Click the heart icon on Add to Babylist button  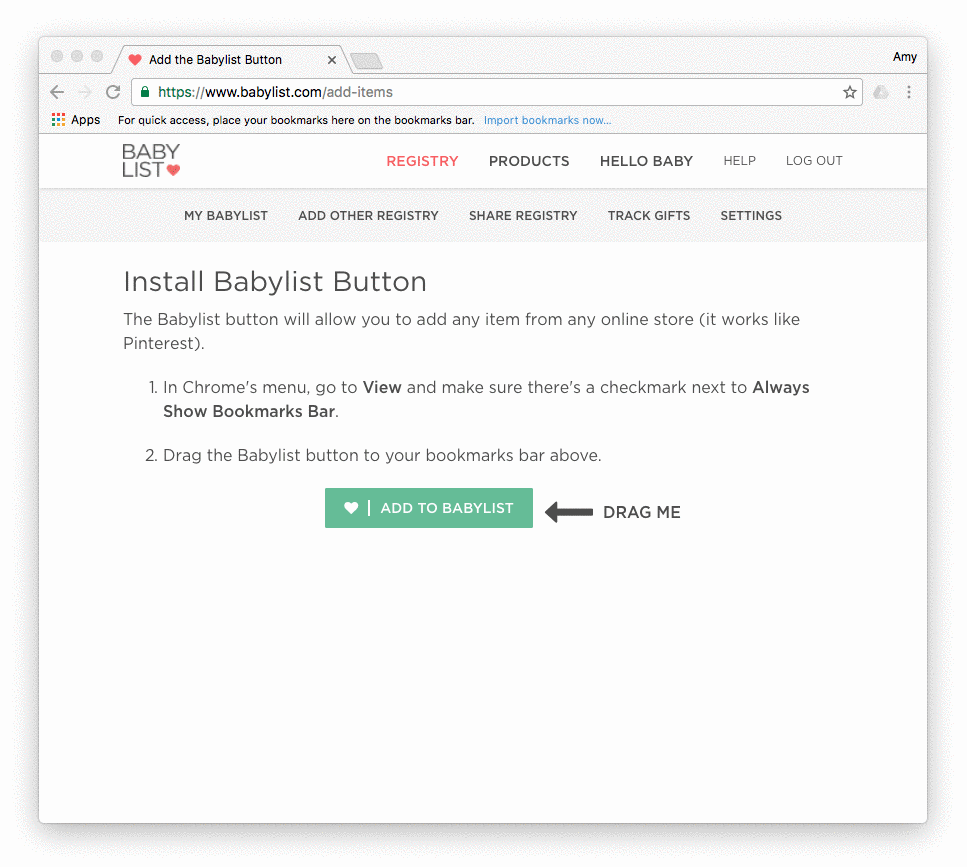(351, 507)
